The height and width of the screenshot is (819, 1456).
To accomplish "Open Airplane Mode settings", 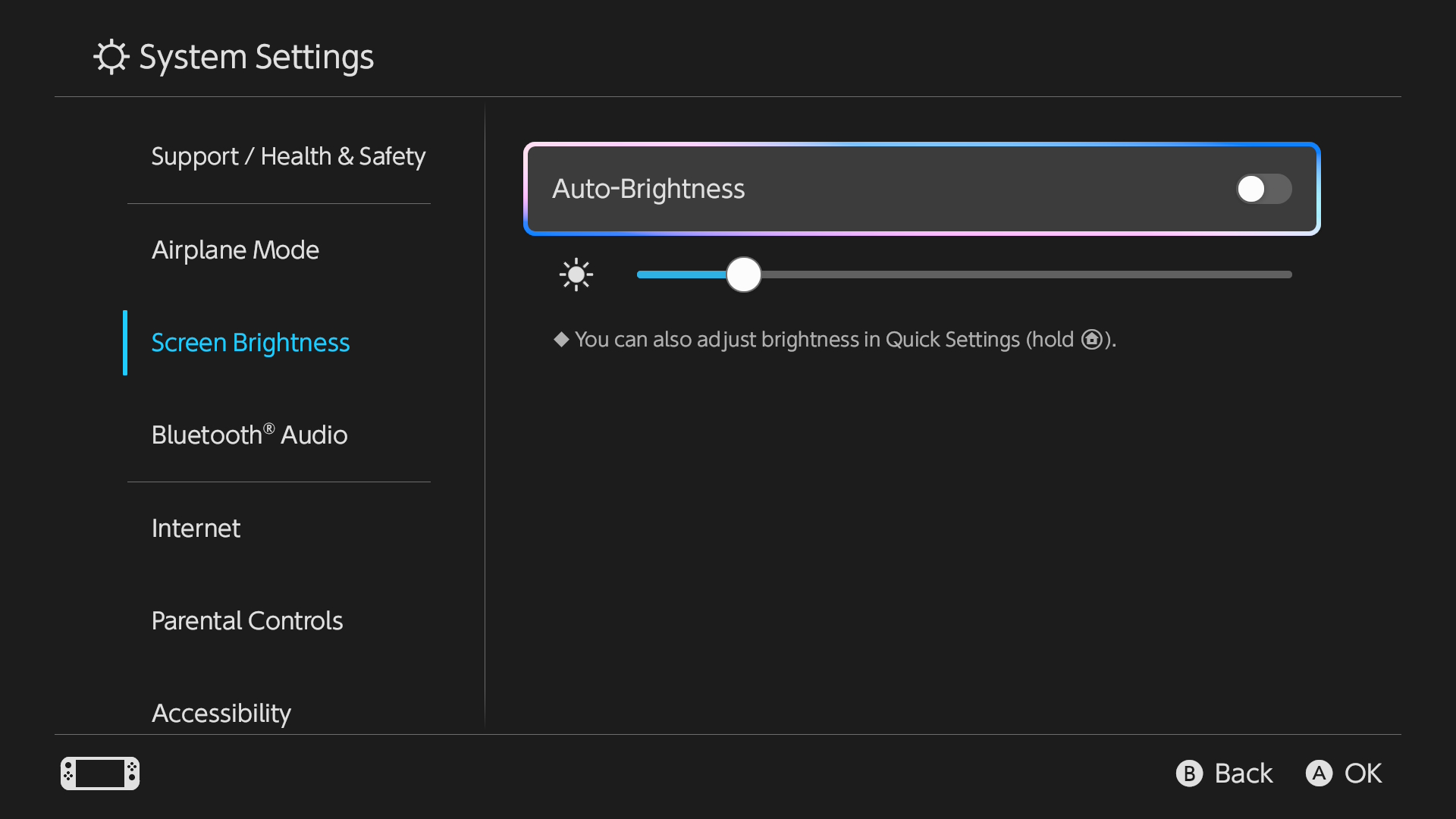I will pyautogui.click(x=235, y=250).
